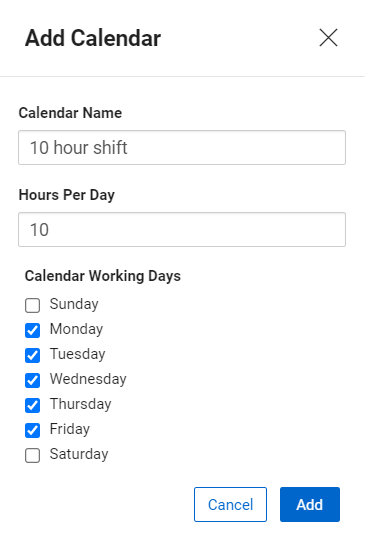Untick the Tuesday checkbox
Image resolution: width=365 pixels, height=547 pixels.
point(32,355)
